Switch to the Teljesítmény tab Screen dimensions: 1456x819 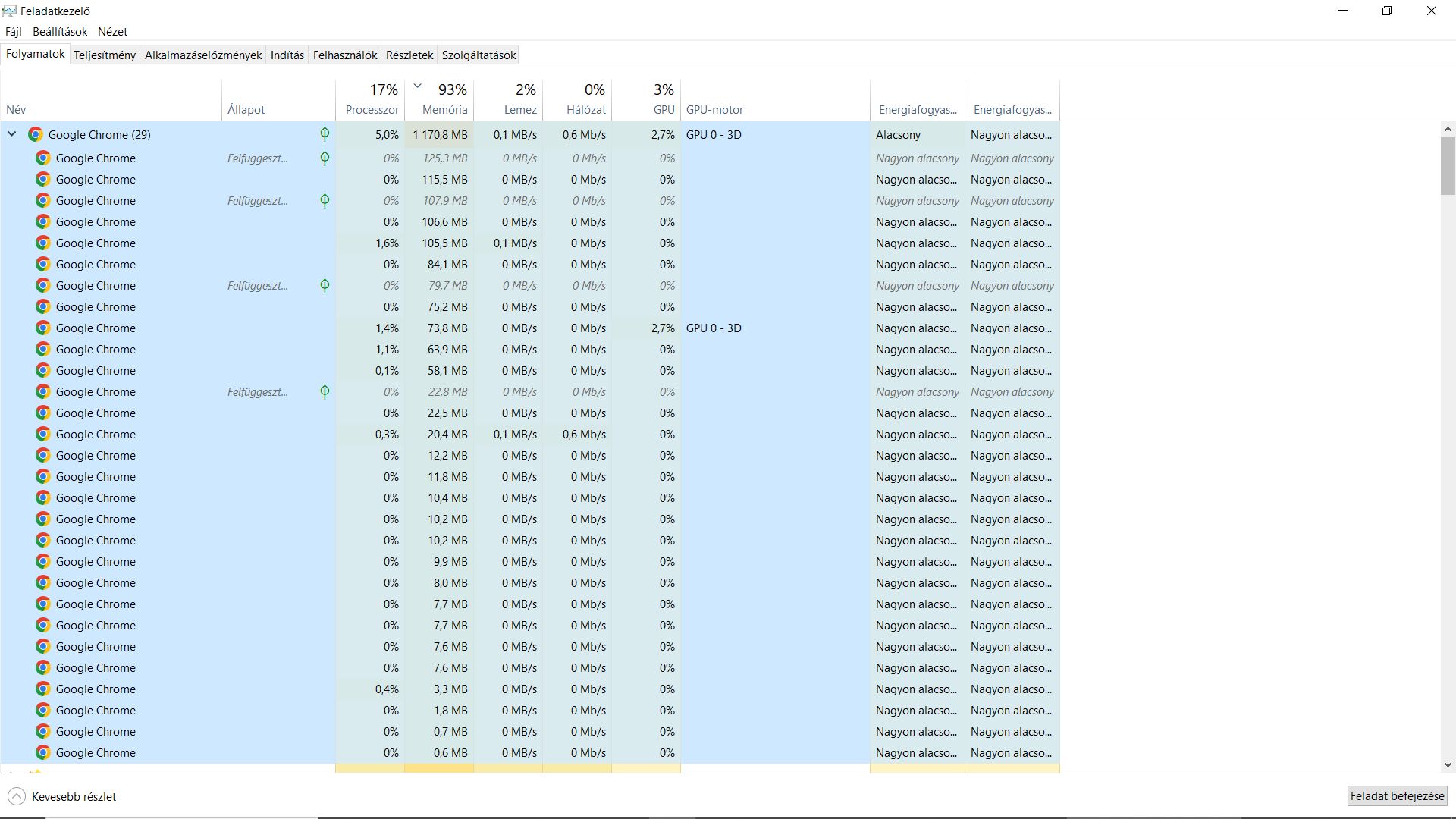coord(105,55)
